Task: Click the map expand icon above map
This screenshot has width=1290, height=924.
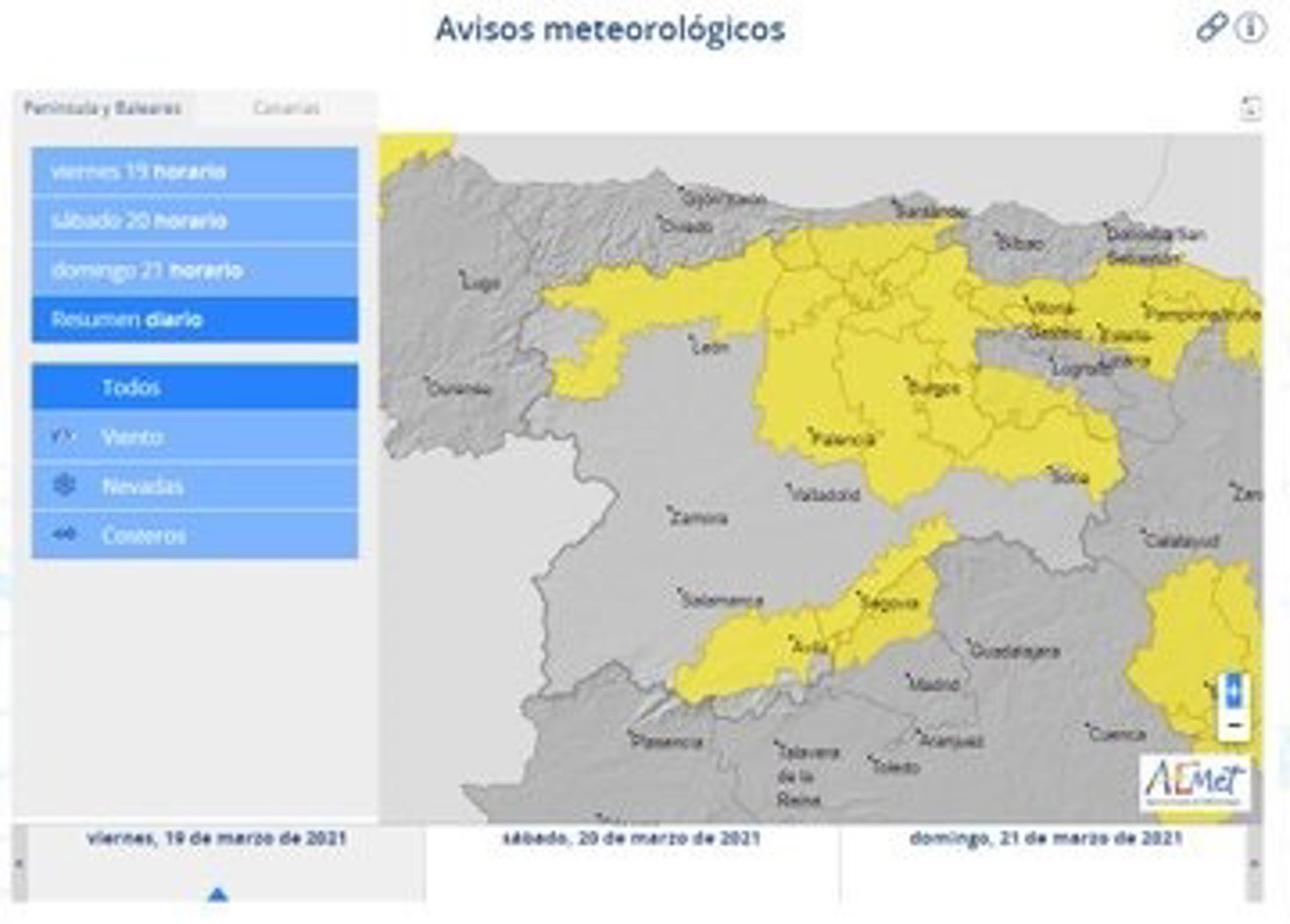Action: 1250,107
